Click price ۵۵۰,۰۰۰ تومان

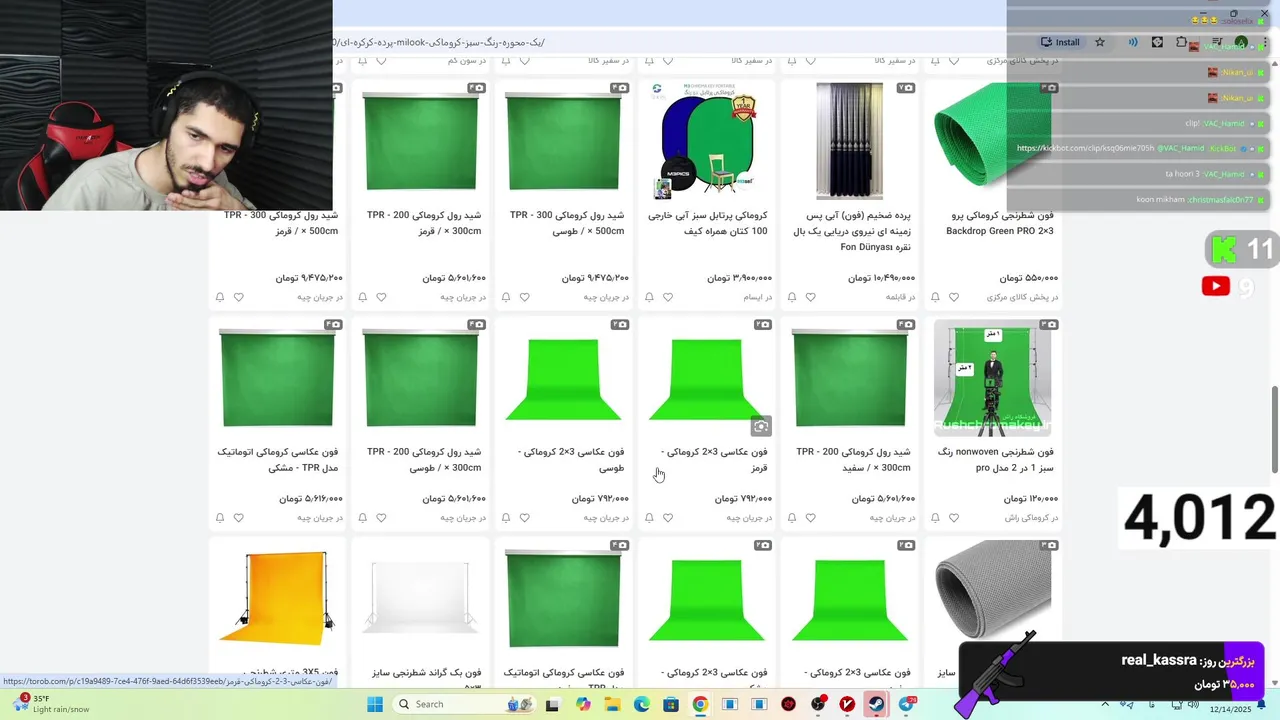[x=1028, y=278]
